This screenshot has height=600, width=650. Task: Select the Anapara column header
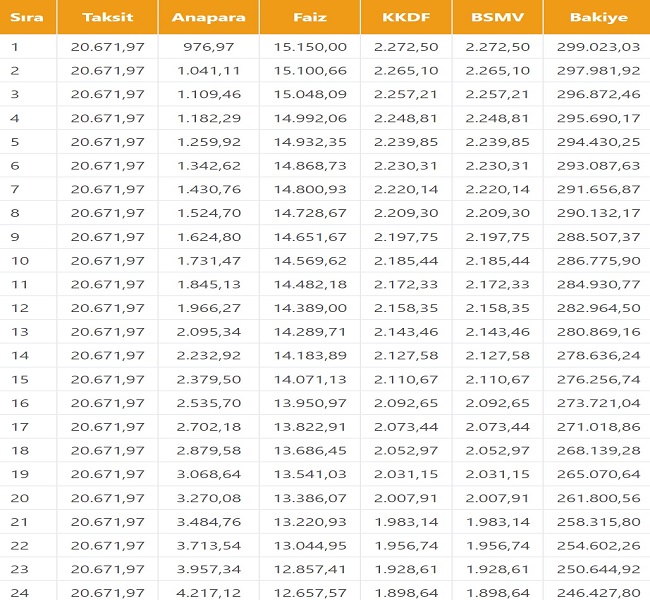(209, 17)
